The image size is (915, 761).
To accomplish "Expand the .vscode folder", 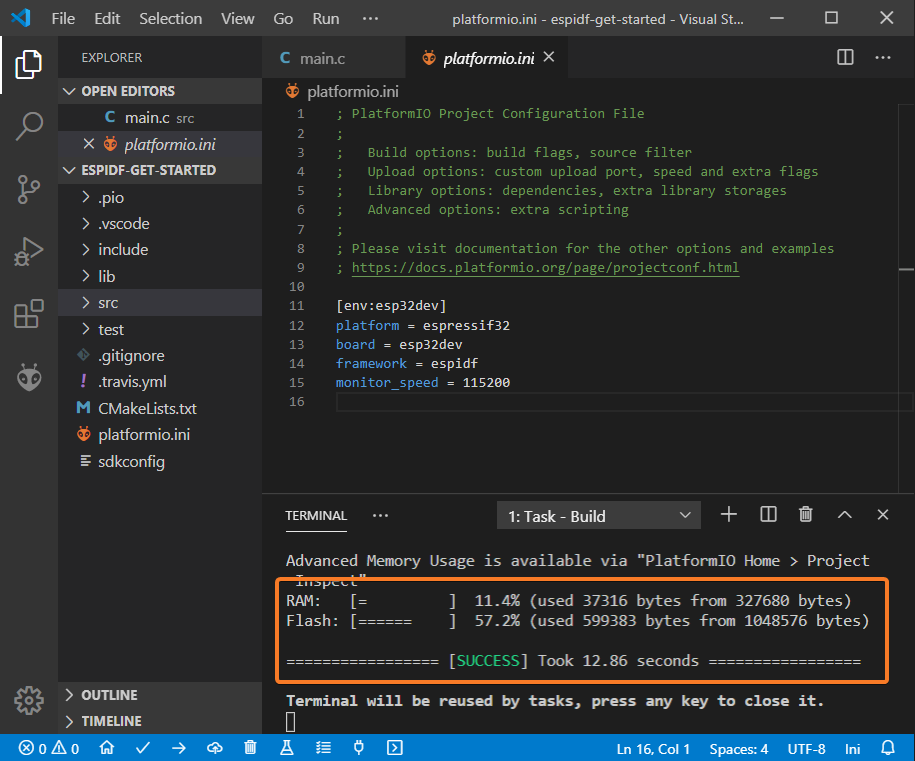I will coord(160,224).
